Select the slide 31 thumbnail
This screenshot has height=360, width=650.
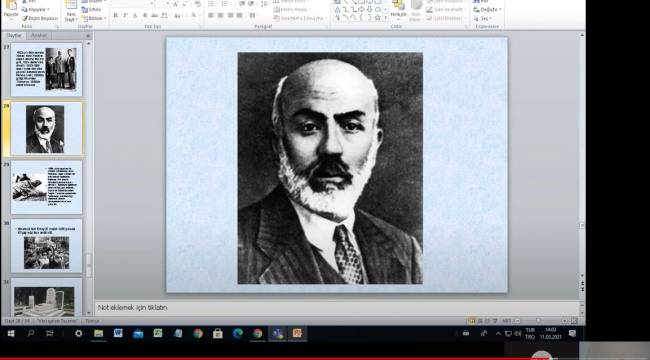click(46, 297)
